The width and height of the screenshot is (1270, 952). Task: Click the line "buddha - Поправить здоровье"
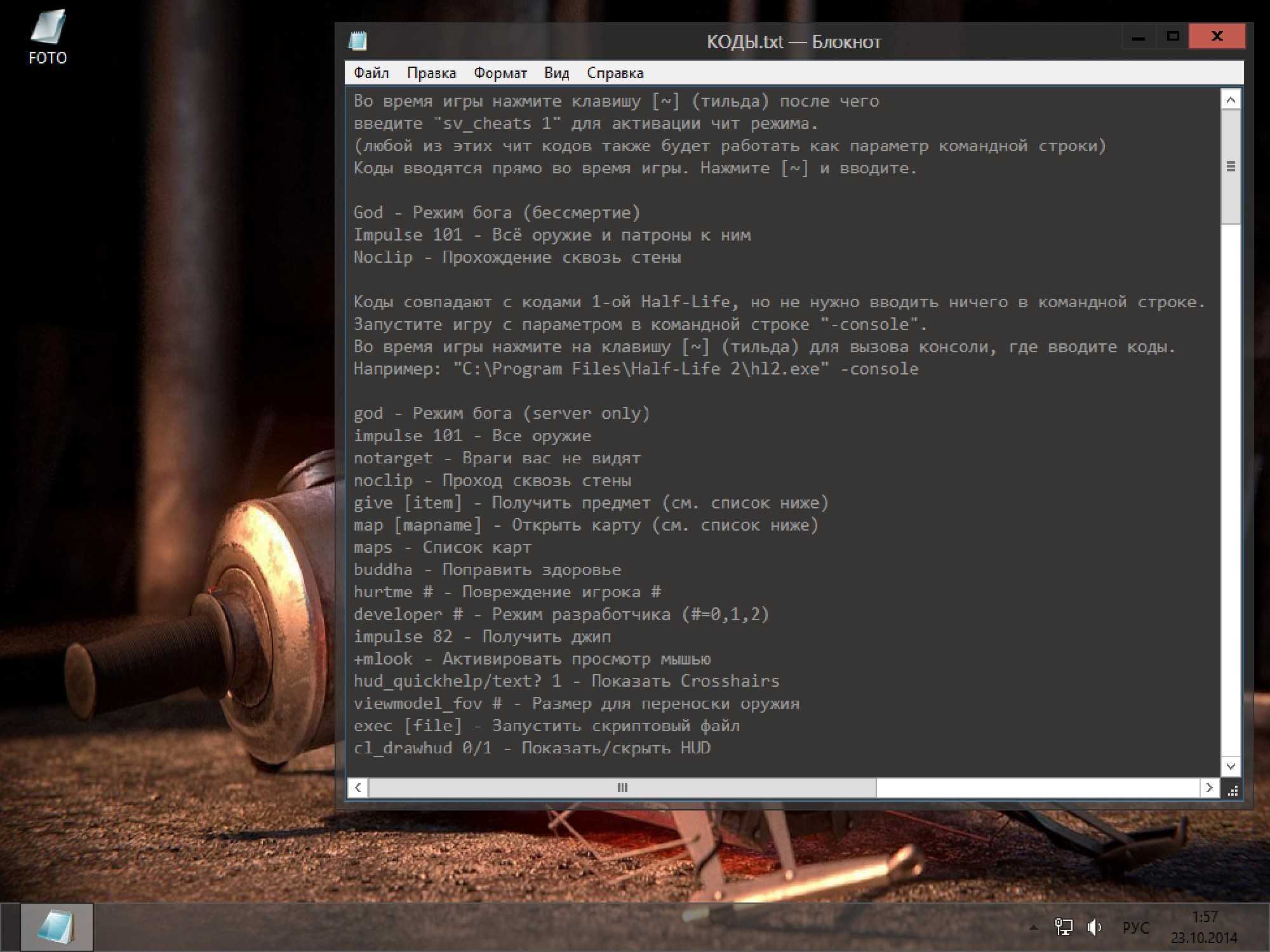[487, 569]
